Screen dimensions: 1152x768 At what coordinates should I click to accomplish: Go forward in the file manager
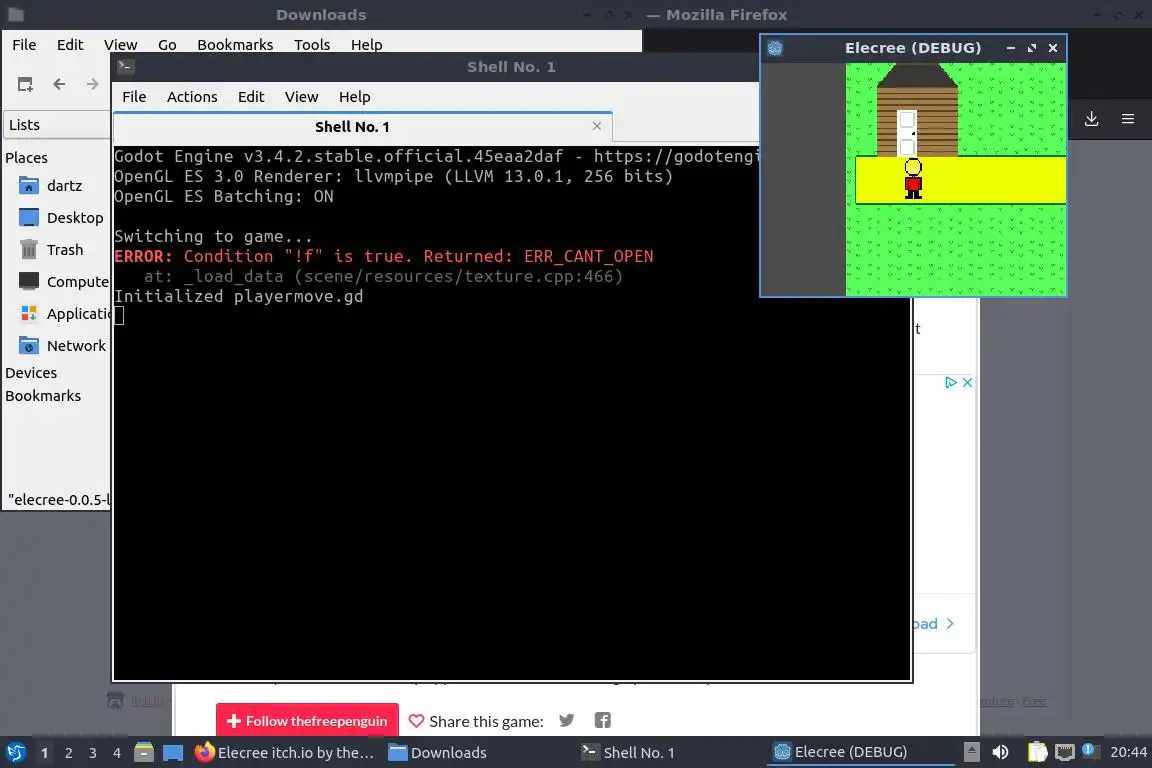[x=92, y=85]
